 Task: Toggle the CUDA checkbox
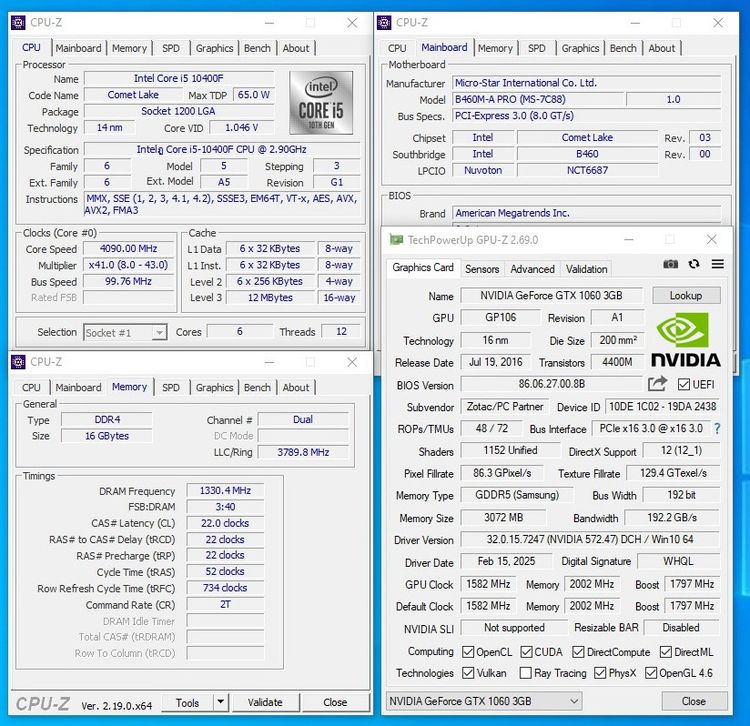pyautogui.click(x=526, y=652)
